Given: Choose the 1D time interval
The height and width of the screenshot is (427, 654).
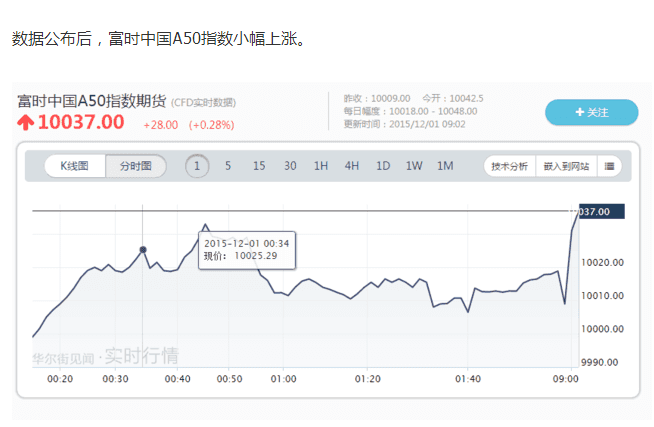Looking at the screenshot, I should [383, 166].
